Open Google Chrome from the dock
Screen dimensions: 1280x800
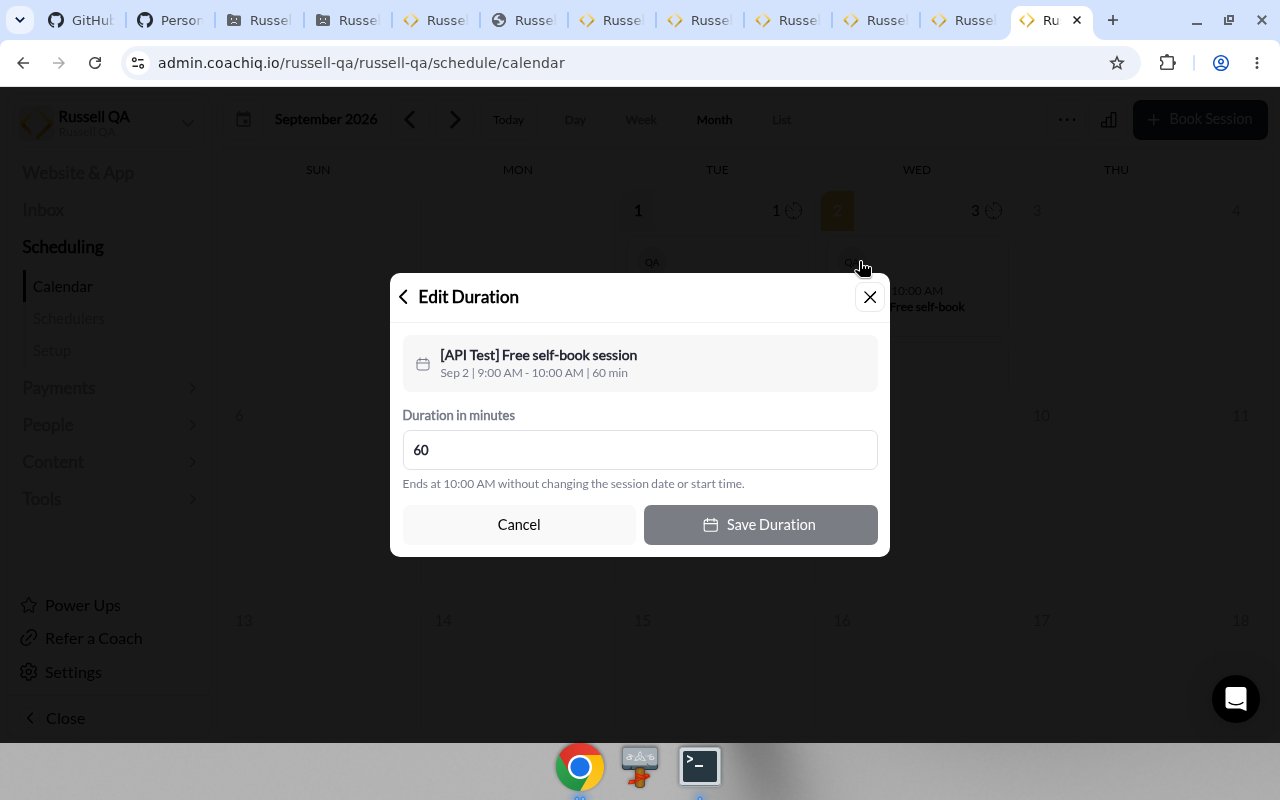coord(580,767)
